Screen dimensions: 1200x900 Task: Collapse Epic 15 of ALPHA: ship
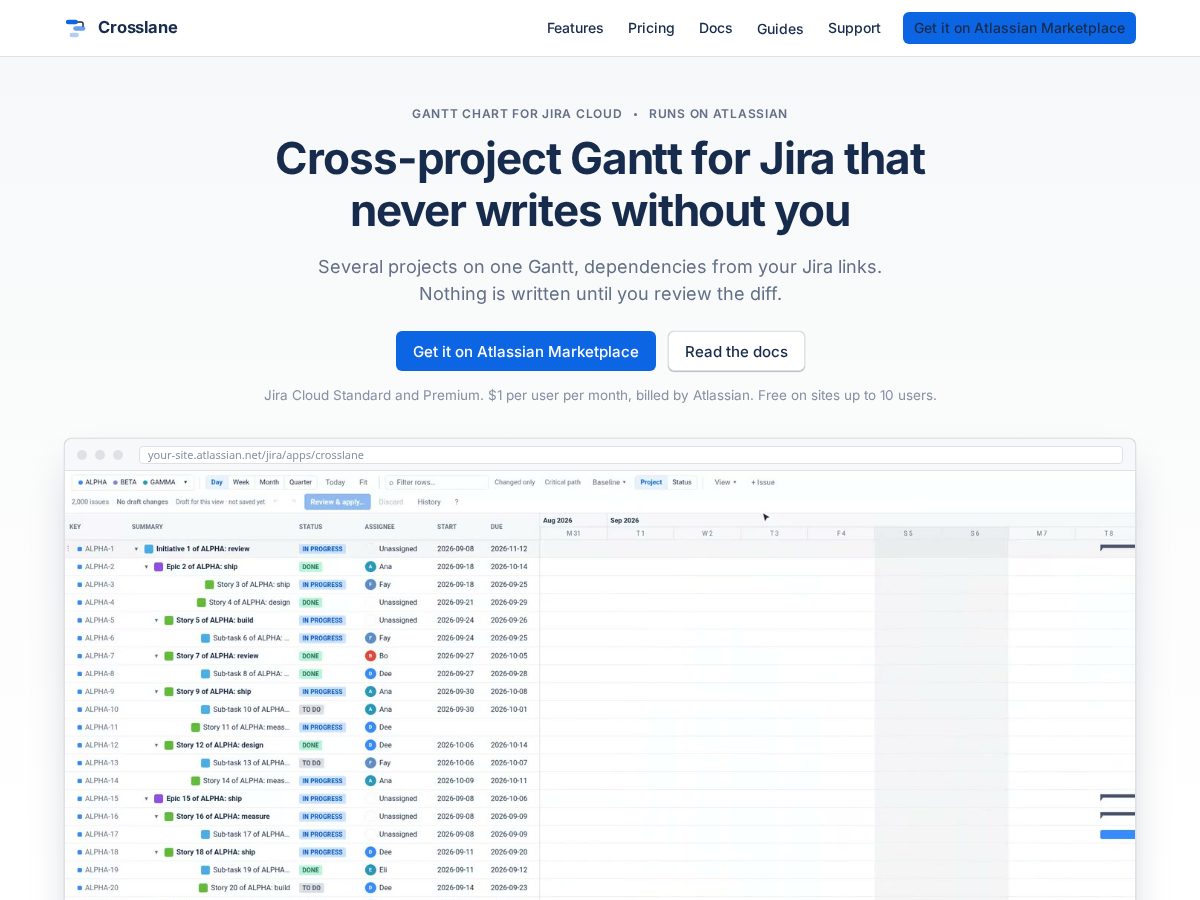(x=146, y=799)
